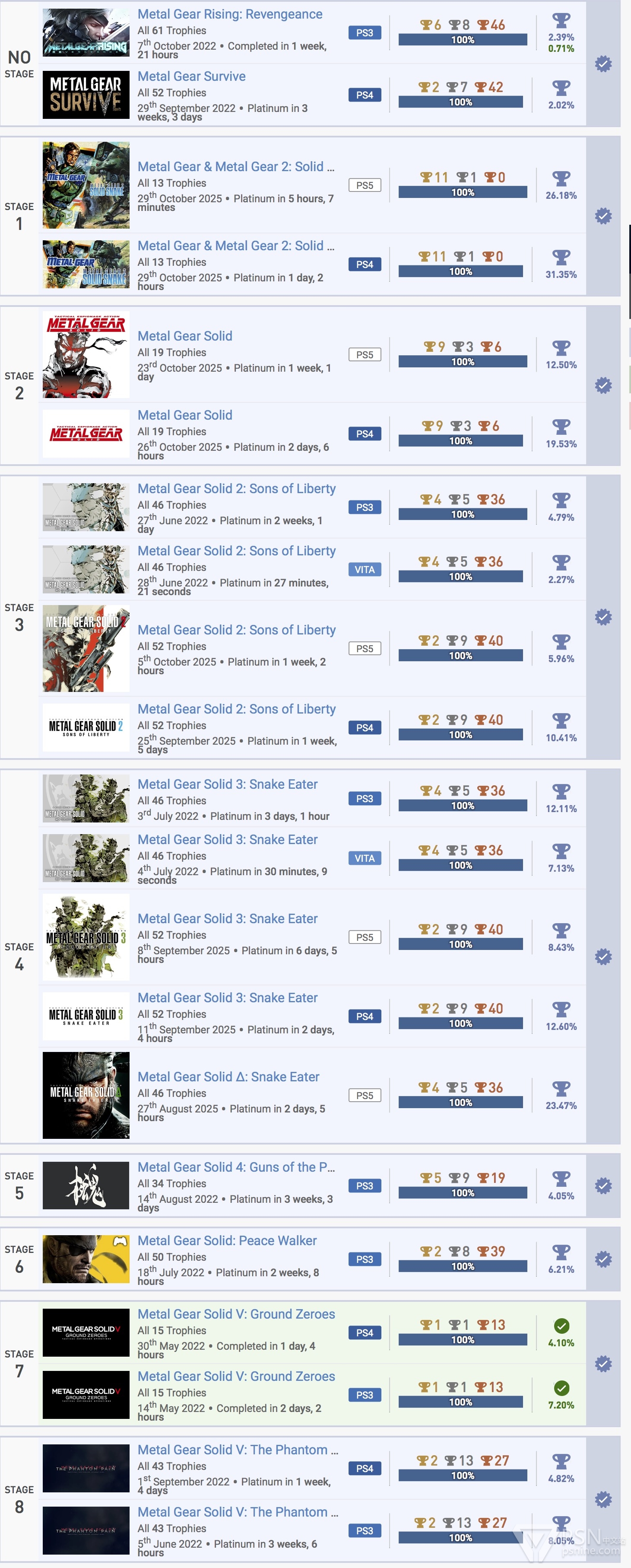Click green completion checkmark for Ground Zeroes PS4
The image size is (631, 1568).
point(561,1325)
